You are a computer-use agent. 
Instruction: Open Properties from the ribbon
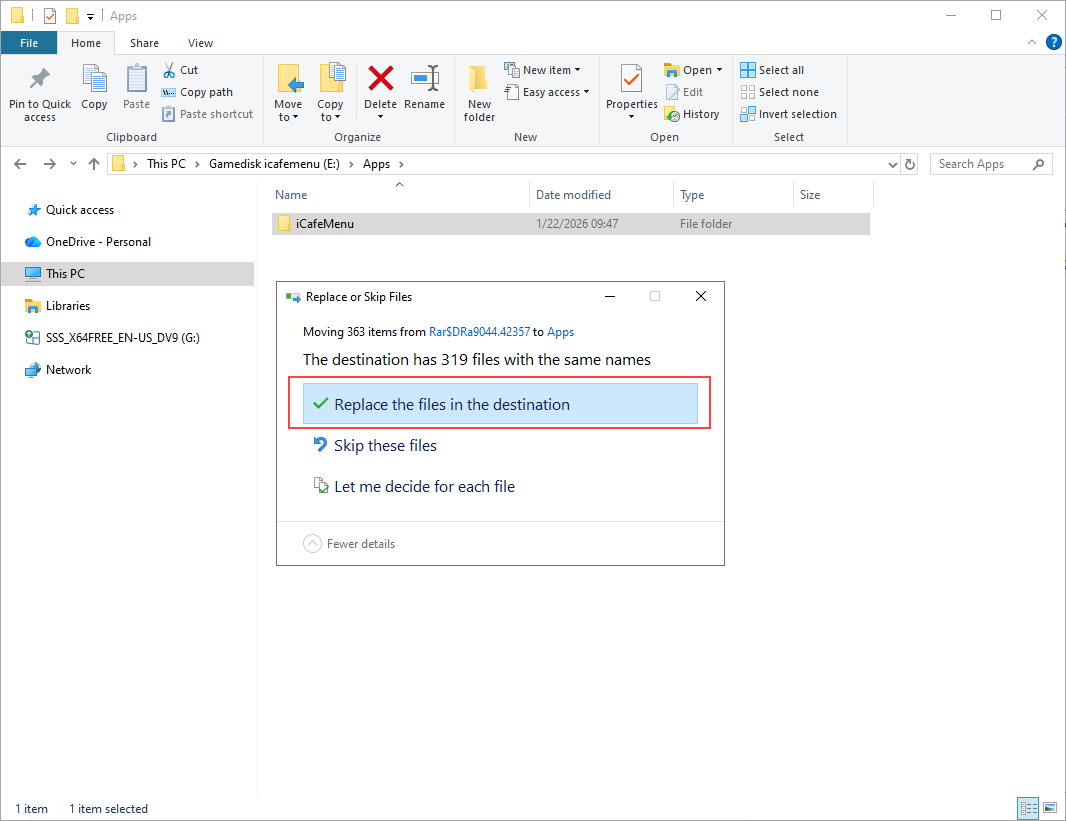point(631,80)
